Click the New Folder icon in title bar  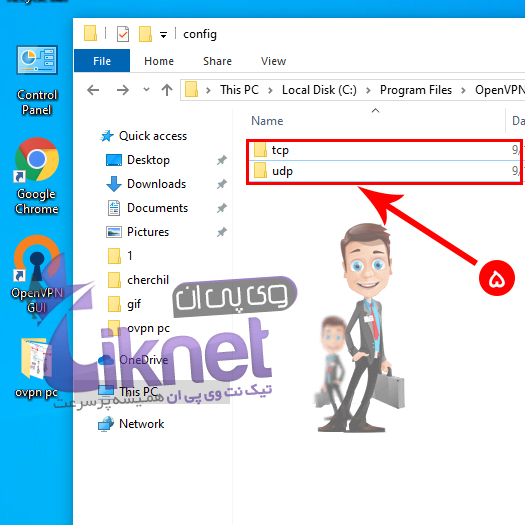pos(145,34)
